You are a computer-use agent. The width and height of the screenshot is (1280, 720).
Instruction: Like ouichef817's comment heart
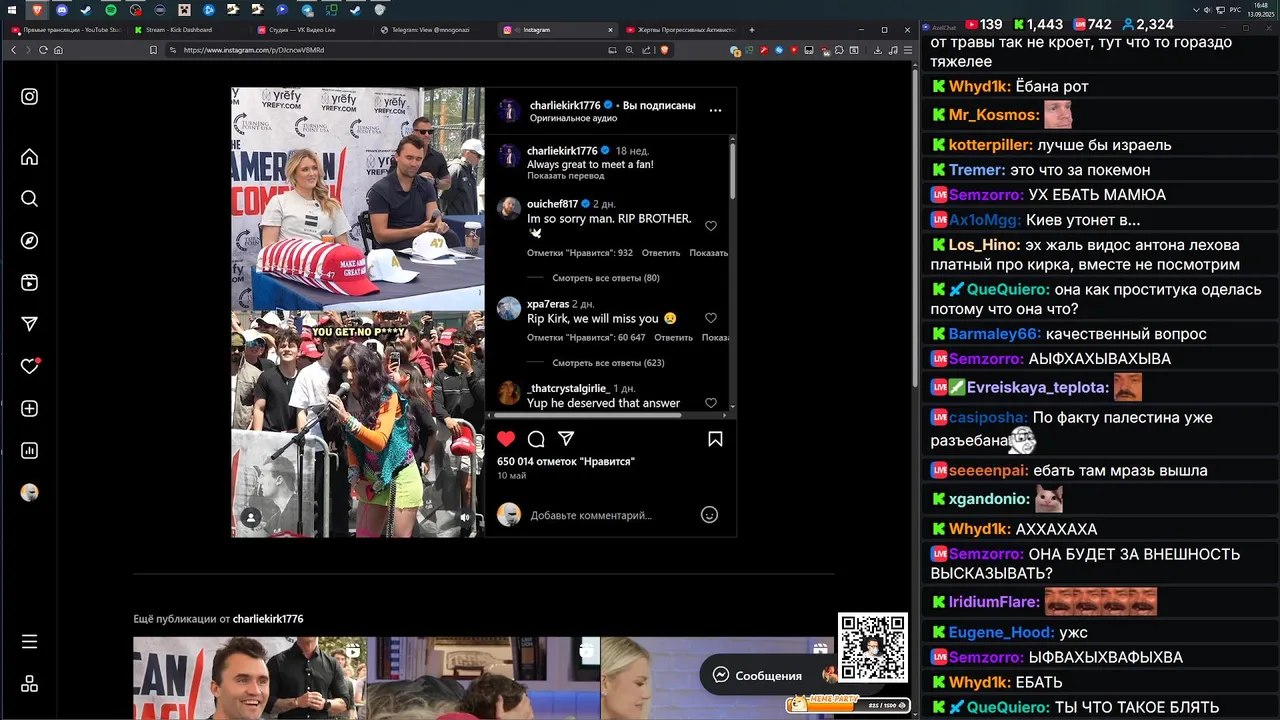tap(711, 226)
